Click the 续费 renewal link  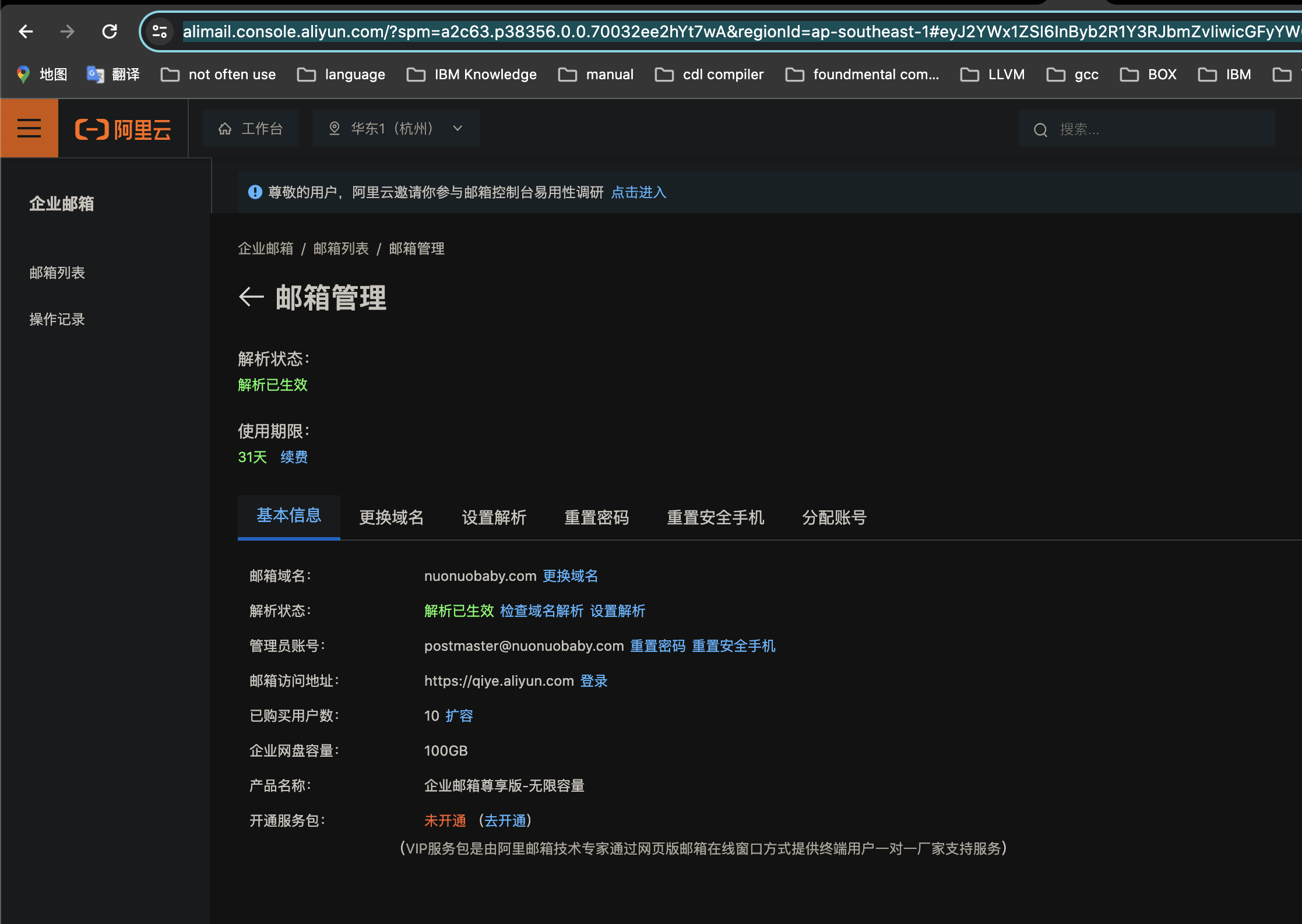293,457
